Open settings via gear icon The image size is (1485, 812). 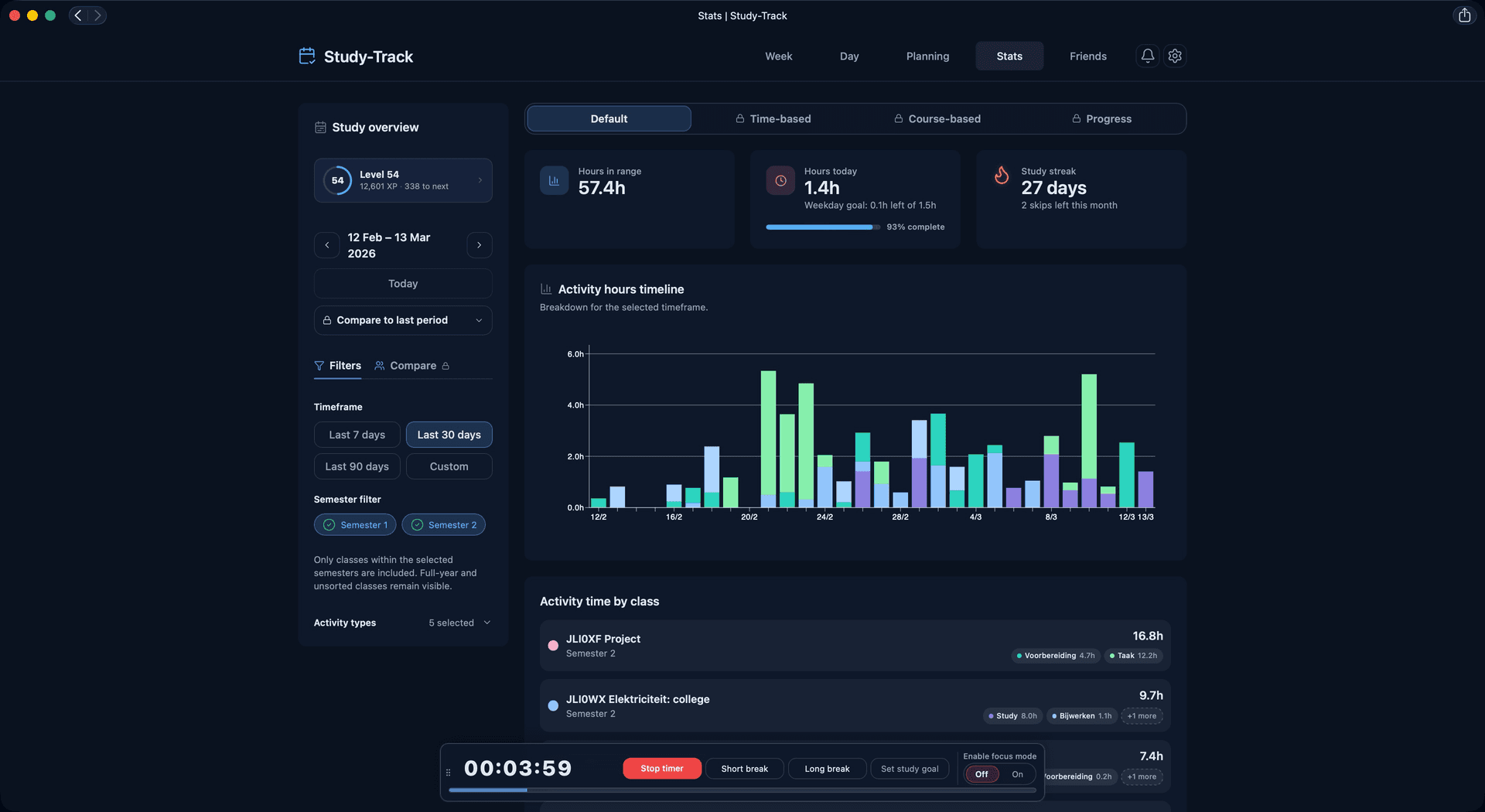pos(1175,56)
